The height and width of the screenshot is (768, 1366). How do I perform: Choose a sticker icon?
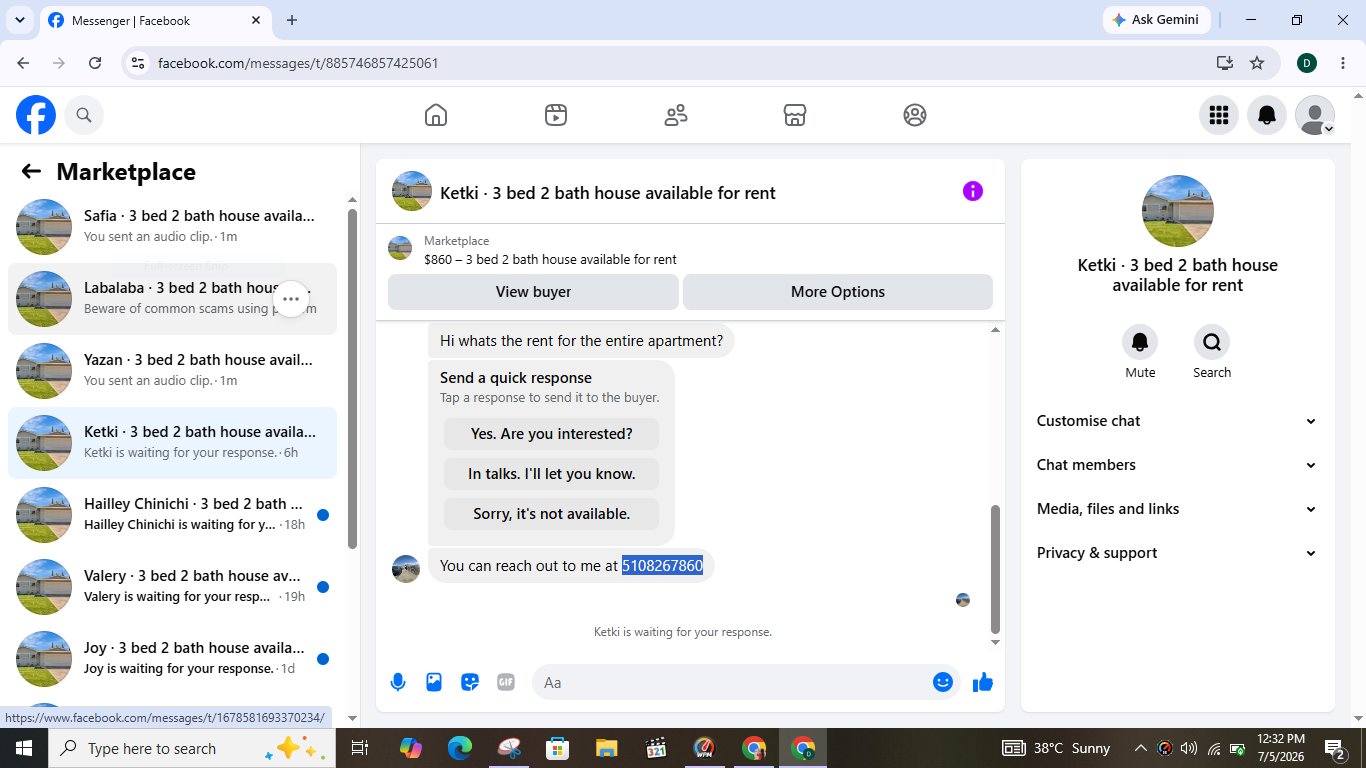(x=470, y=682)
